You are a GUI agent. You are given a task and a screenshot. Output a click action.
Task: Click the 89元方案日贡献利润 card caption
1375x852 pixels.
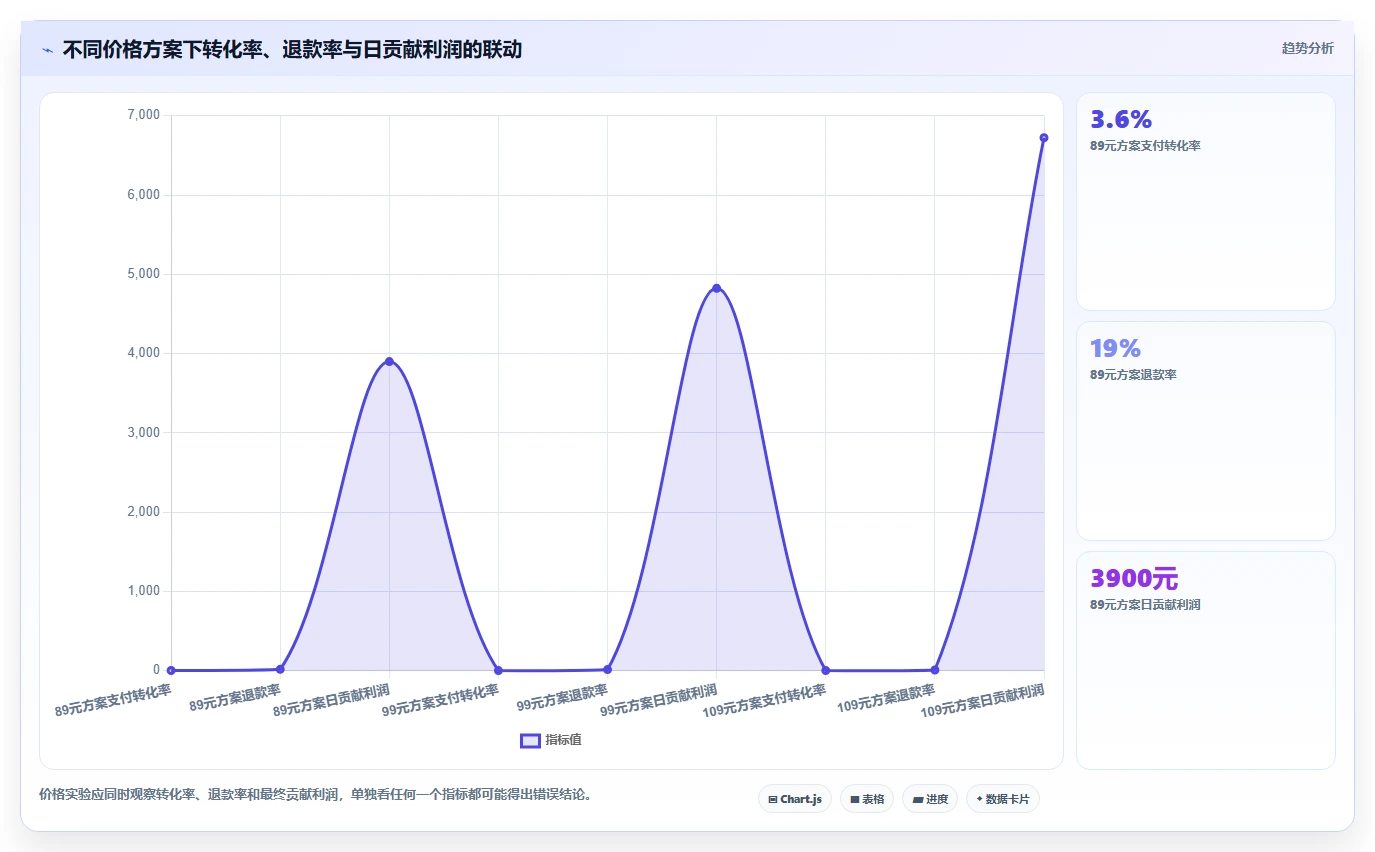[1145, 605]
